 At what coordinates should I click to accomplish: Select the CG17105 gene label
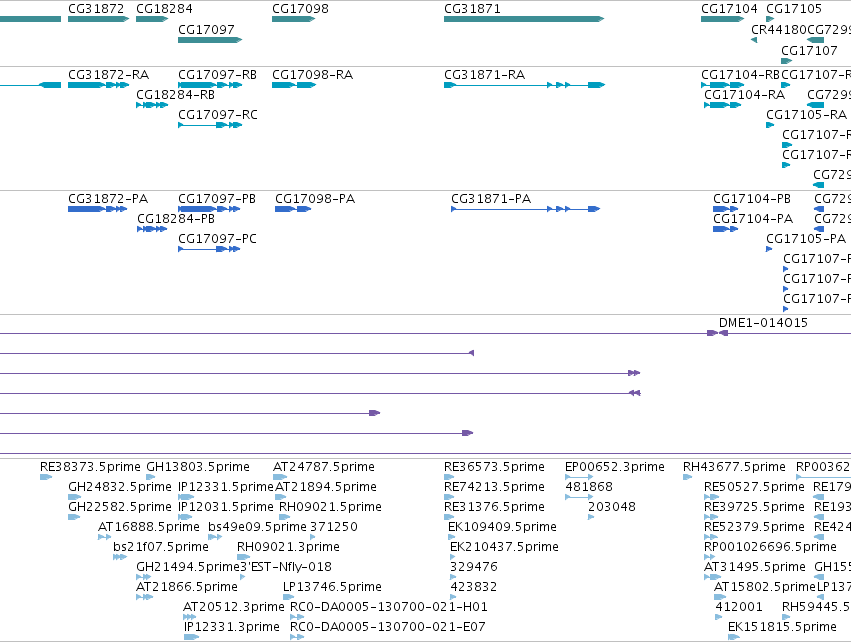coord(793,9)
